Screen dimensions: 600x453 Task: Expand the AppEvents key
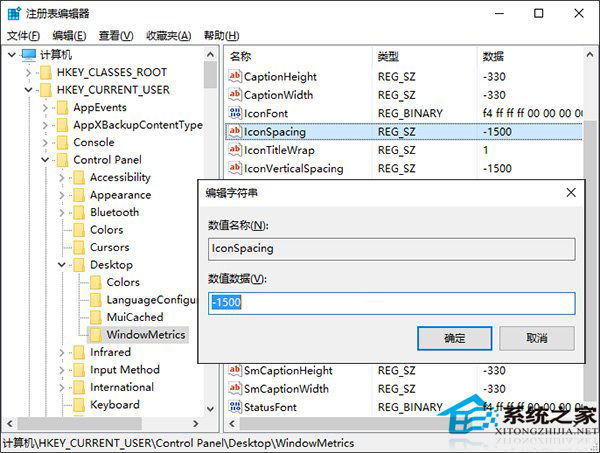point(45,108)
